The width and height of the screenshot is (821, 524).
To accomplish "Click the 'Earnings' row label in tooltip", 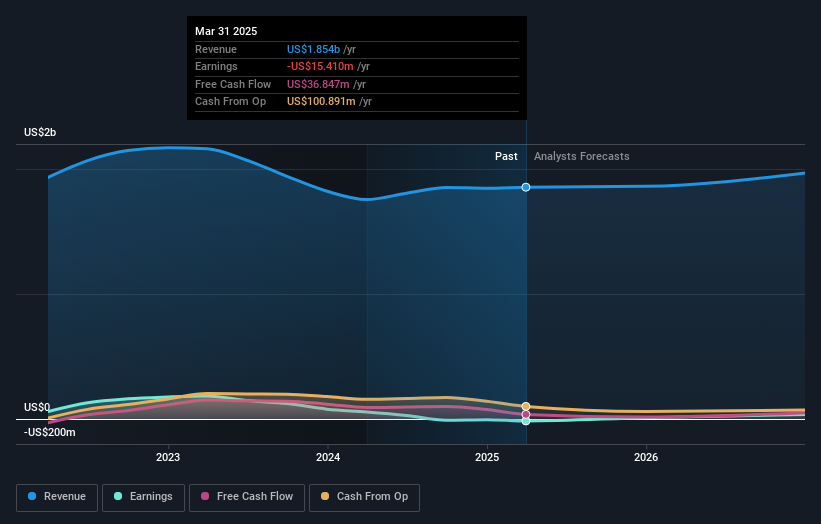I will (x=216, y=66).
